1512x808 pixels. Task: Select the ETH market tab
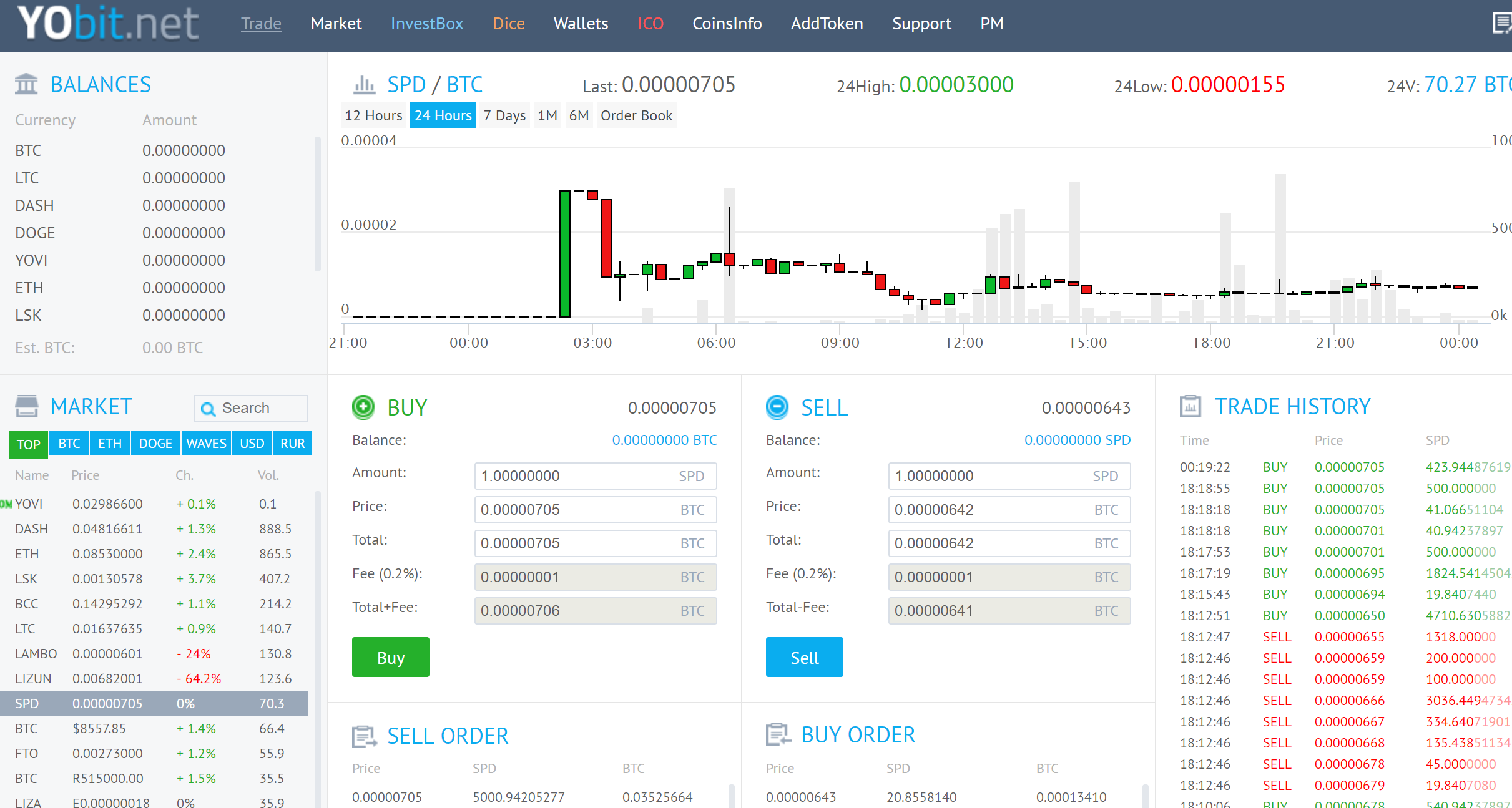[x=110, y=444]
